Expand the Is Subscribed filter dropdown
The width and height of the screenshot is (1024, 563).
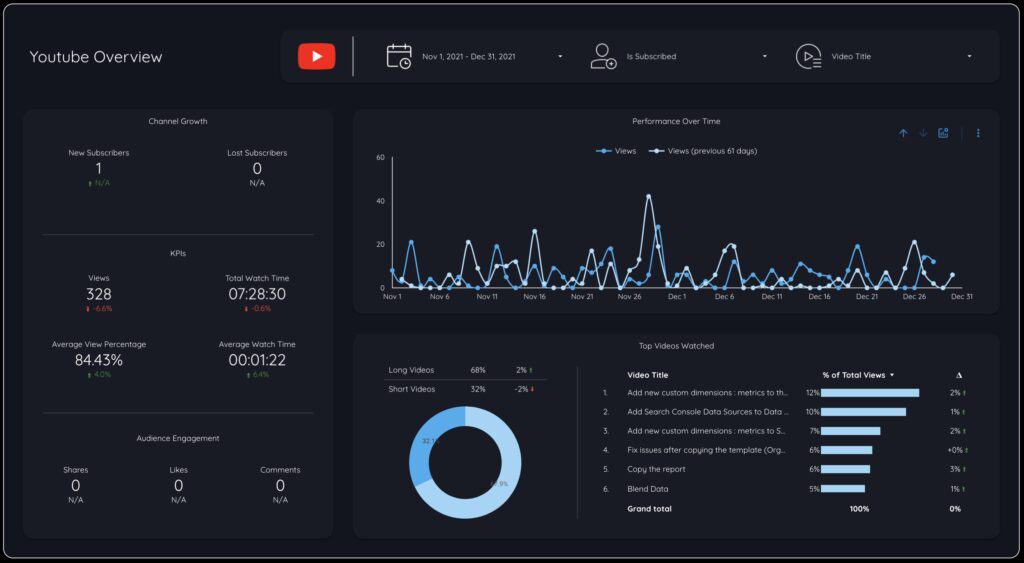click(765, 56)
